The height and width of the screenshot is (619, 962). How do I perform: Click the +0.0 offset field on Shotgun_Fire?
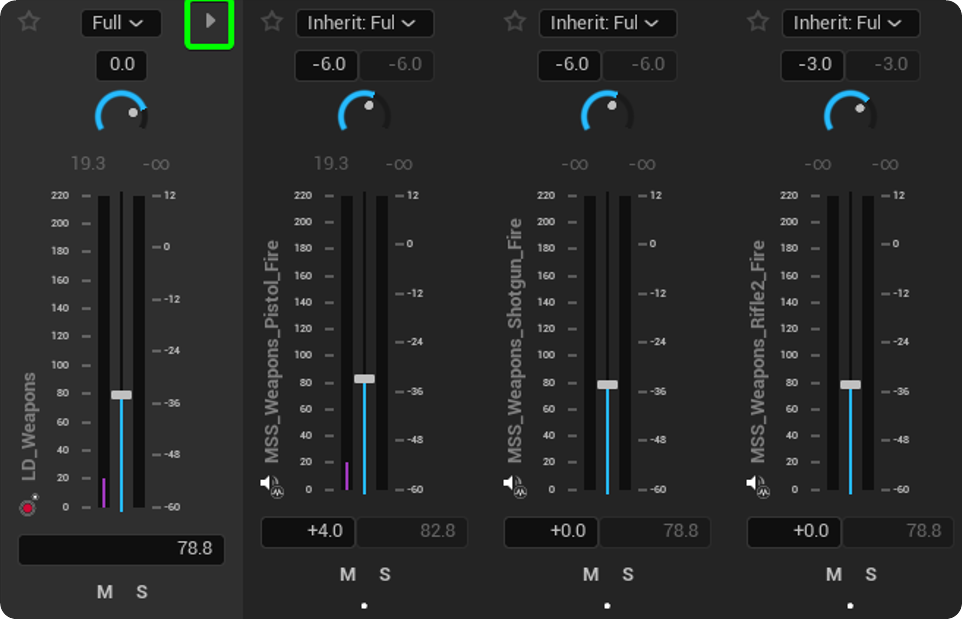tap(551, 532)
